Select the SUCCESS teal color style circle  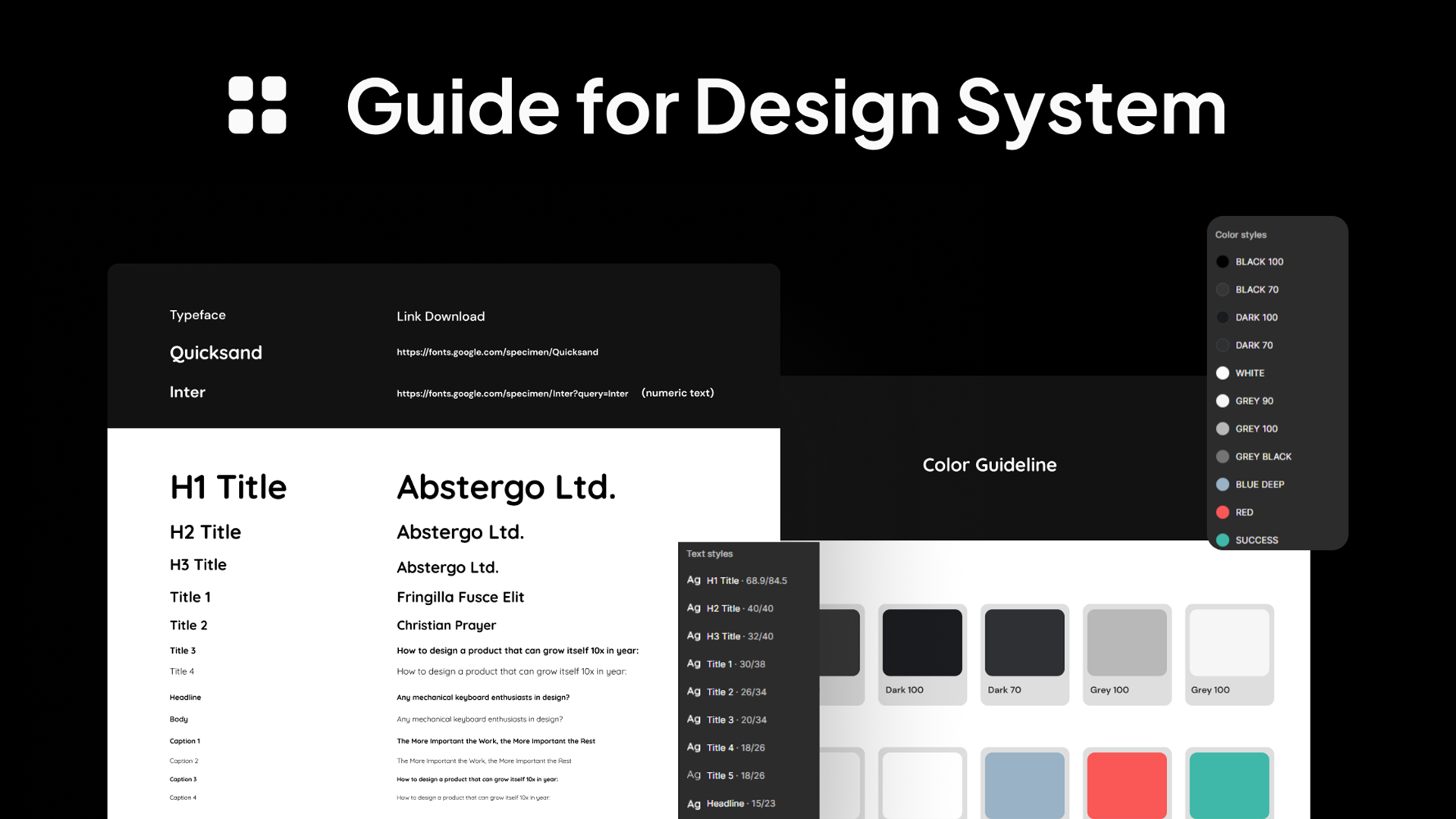pos(1222,540)
